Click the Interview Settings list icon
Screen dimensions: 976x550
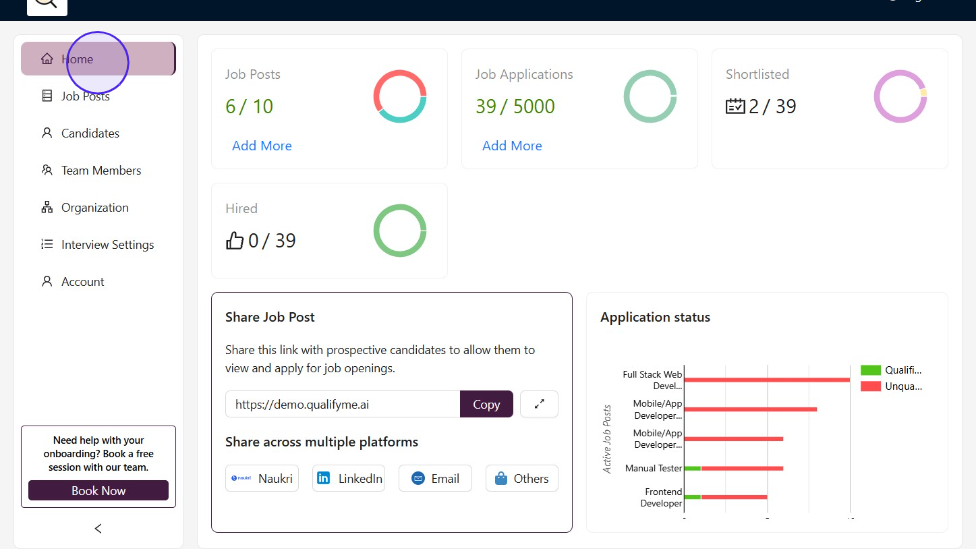[x=47, y=245]
